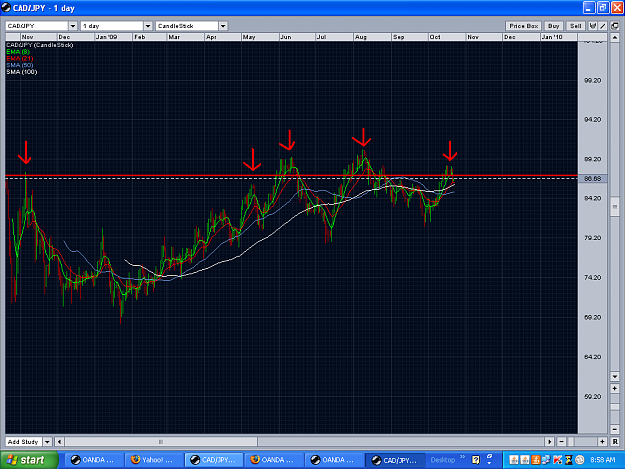Click the system tray clock 8:58 AM

point(602,460)
